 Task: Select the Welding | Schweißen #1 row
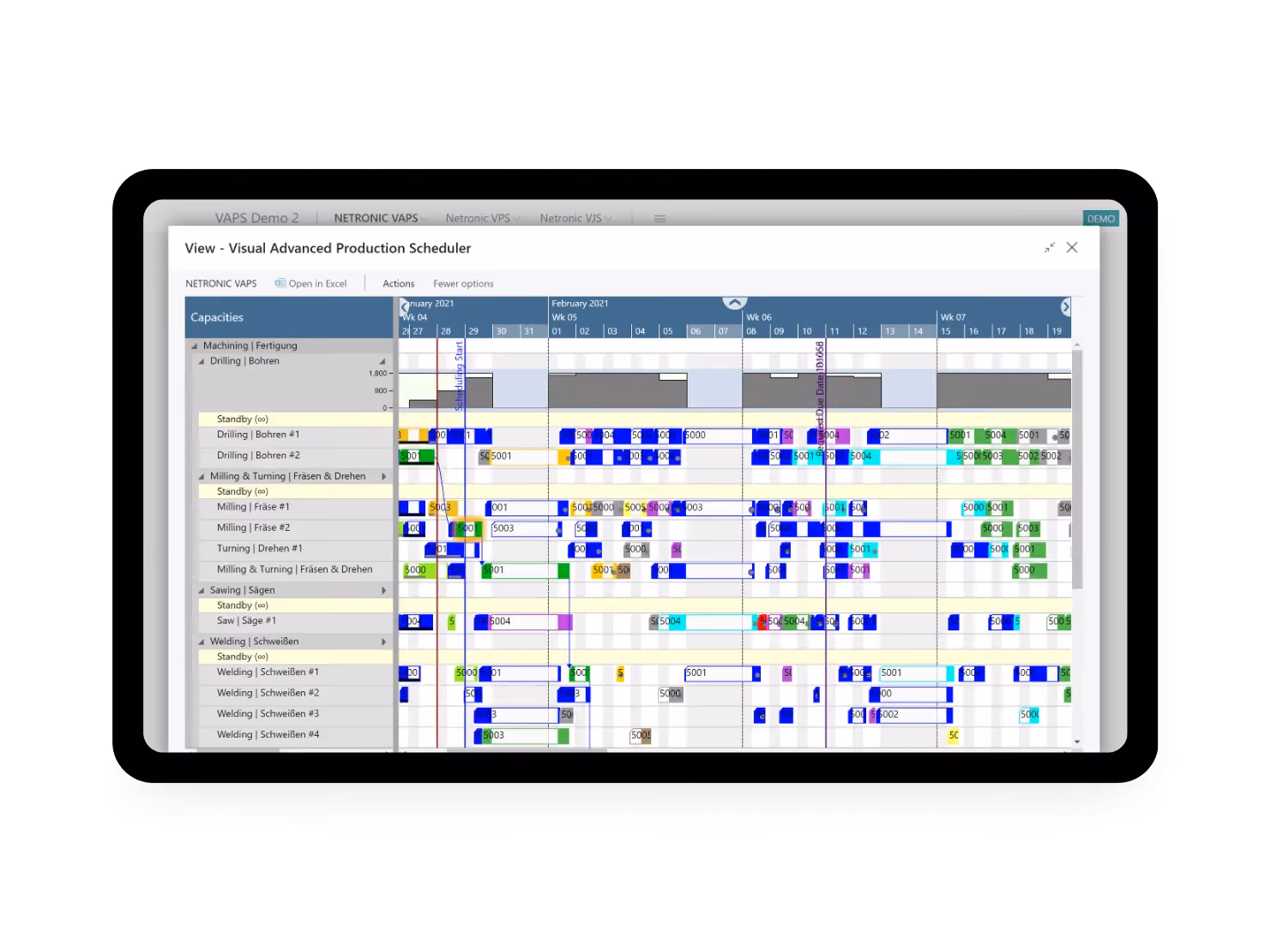[295, 672]
